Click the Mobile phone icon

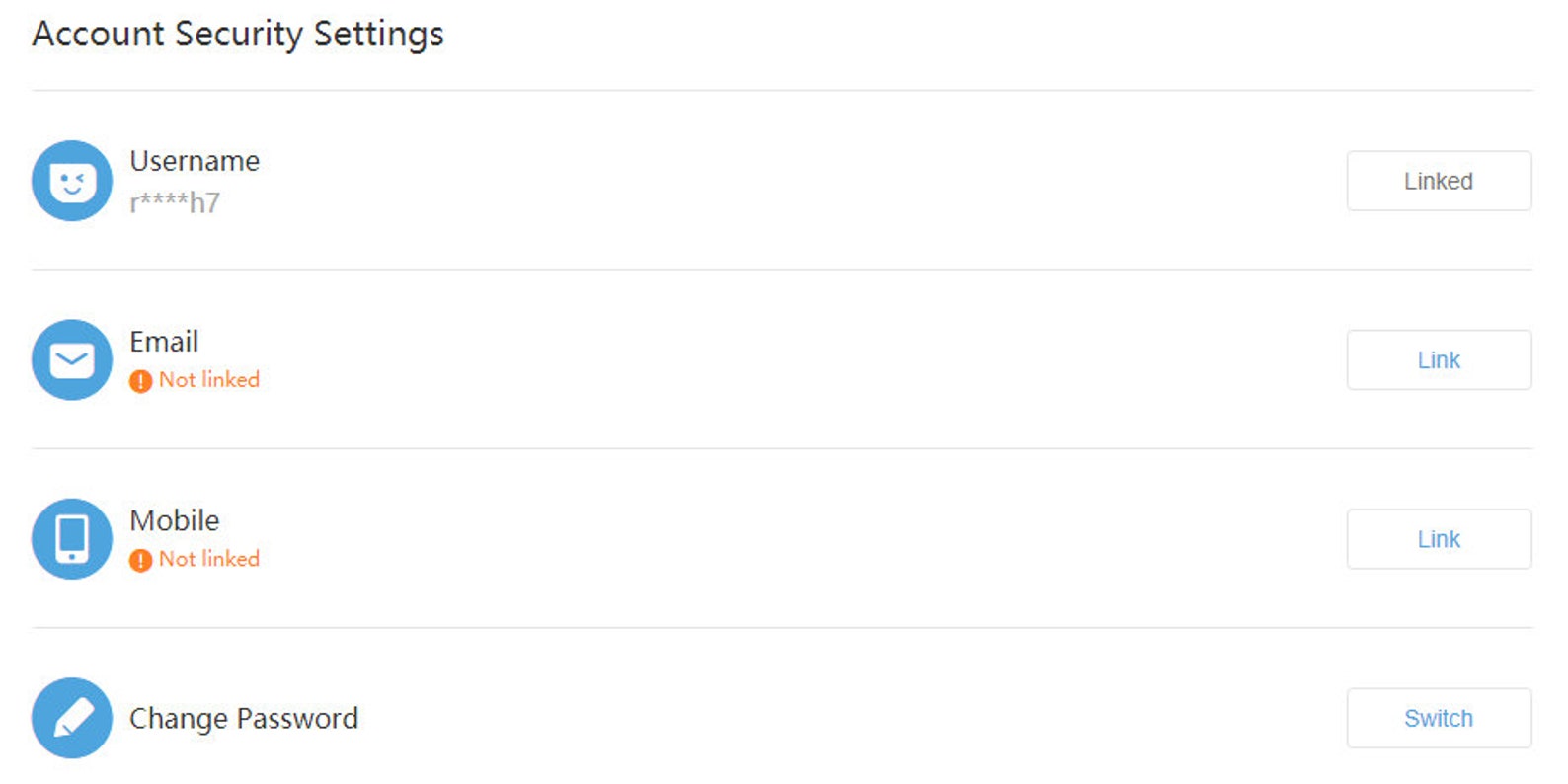72,538
